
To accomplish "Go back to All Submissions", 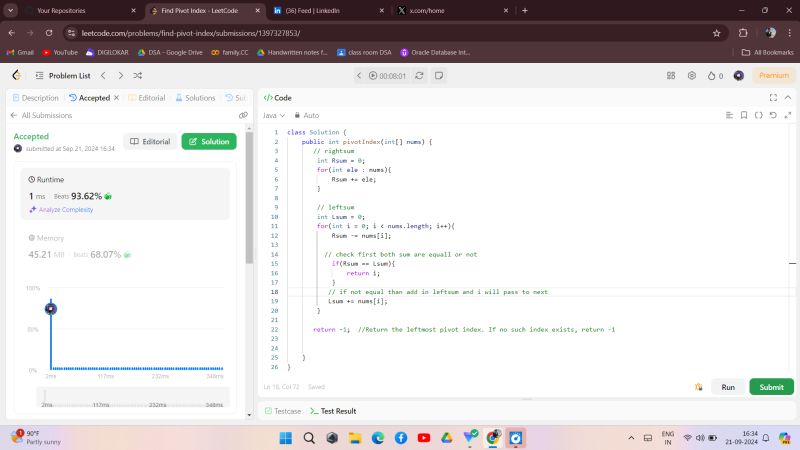I will tap(41, 115).
